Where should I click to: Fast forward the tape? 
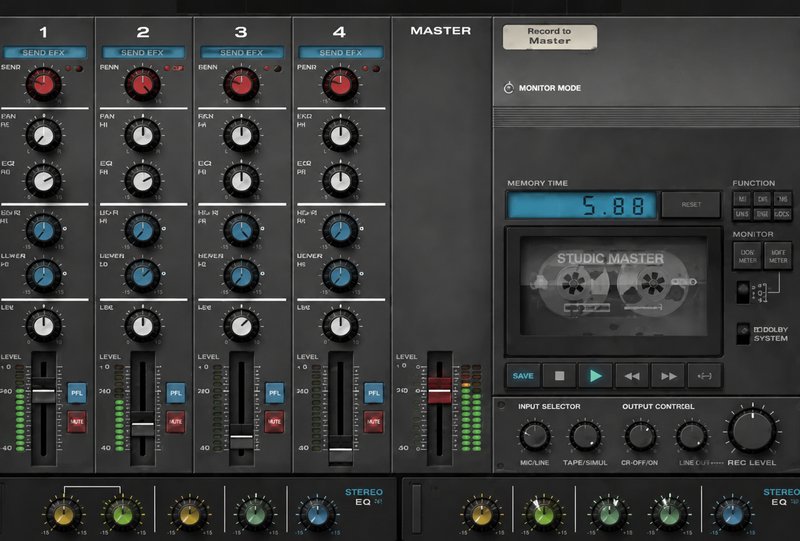668,376
